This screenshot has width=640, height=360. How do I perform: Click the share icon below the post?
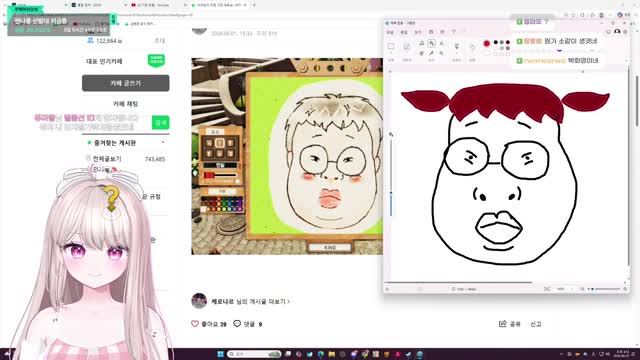pyautogui.click(x=502, y=324)
